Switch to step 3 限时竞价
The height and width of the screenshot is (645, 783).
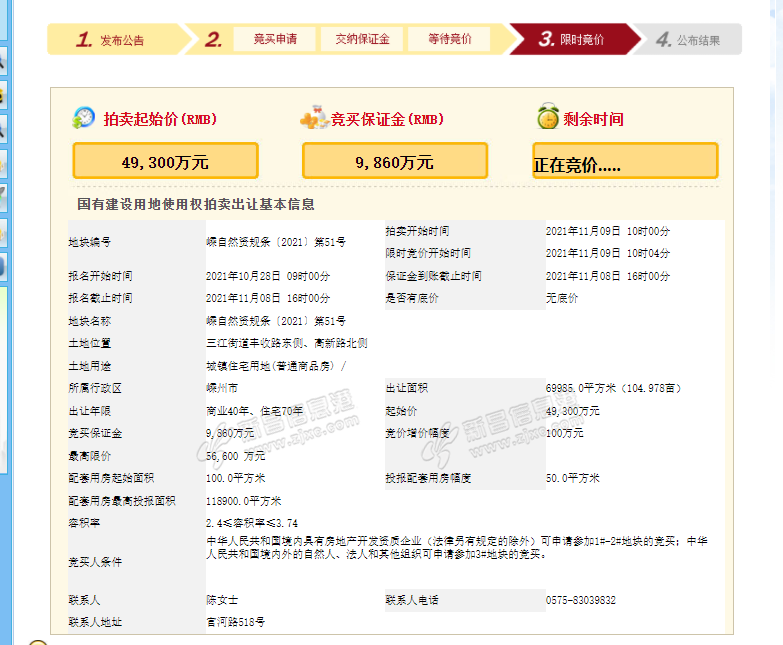point(572,40)
